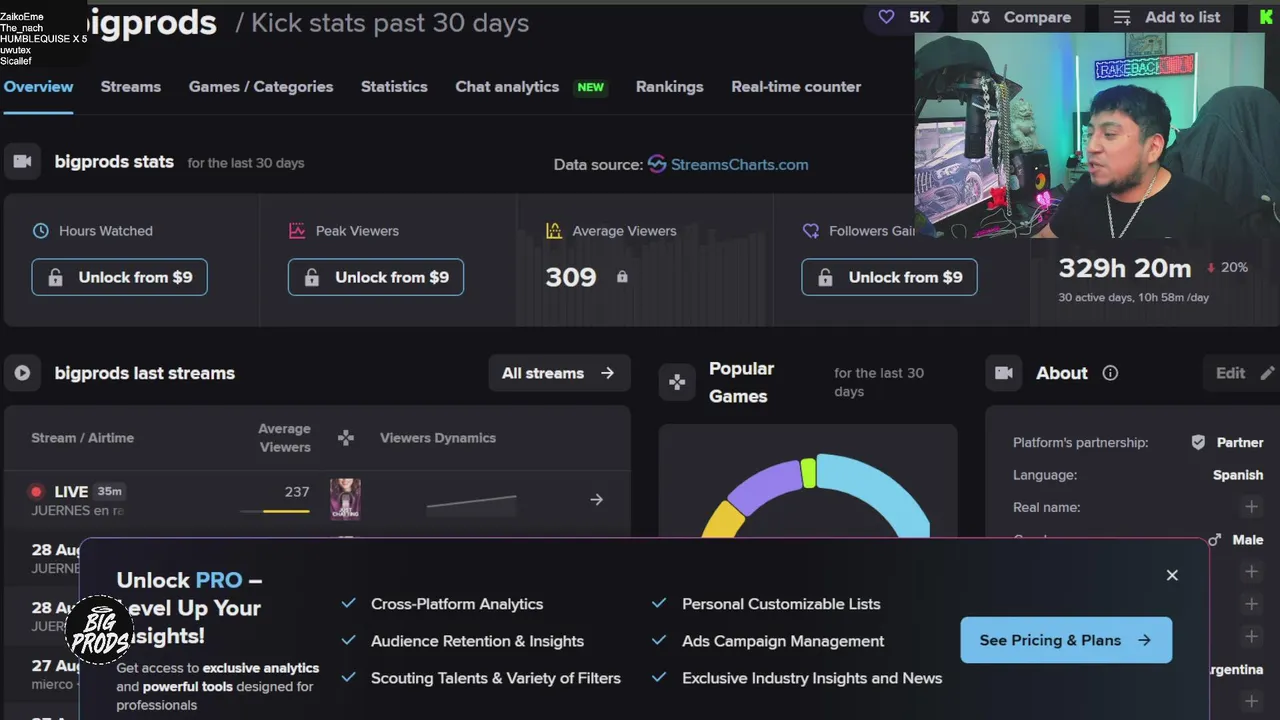Click play icon beside bigprods last streams
Image resolution: width=1280 pixels, height=720 pixels.
click(x=22, y=373)
